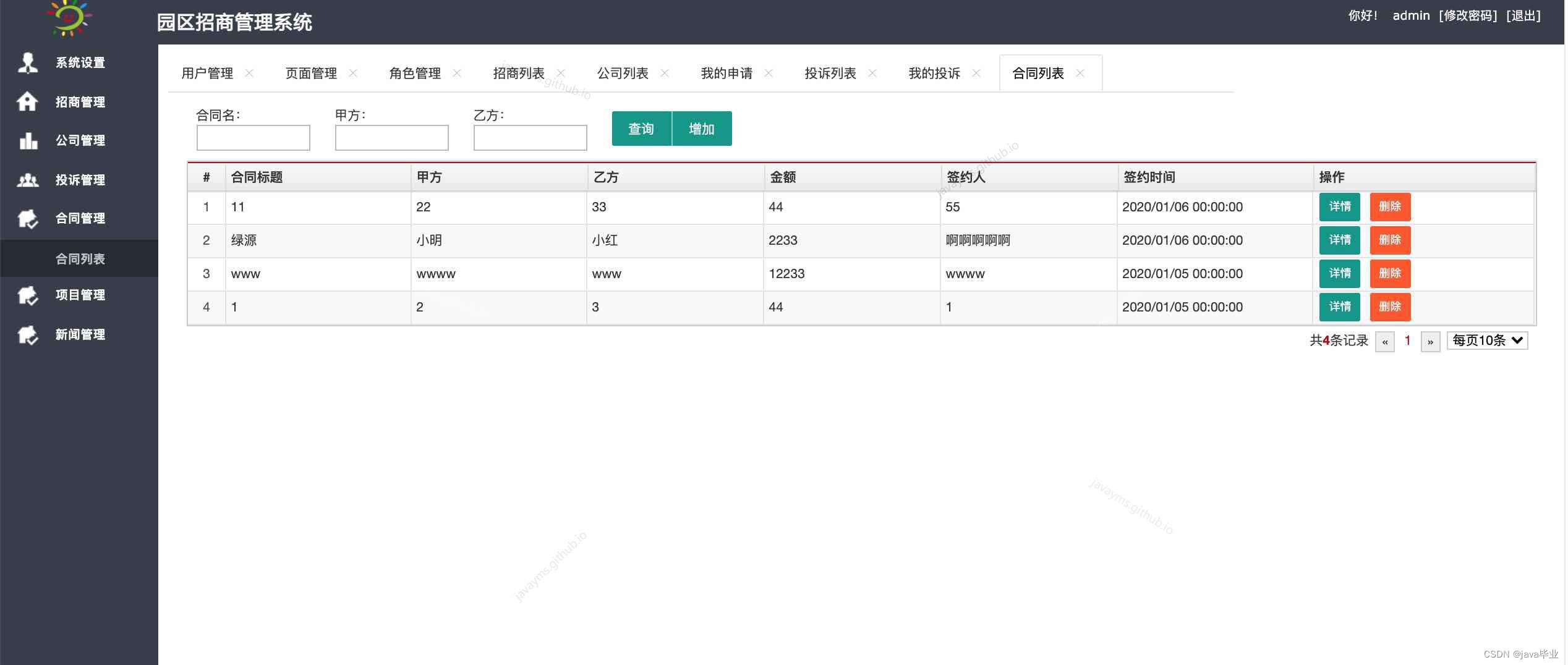This screenshot has width=1568, height=665.
Task: Click the 小明 party cell
Action: [x=499, y=240]
